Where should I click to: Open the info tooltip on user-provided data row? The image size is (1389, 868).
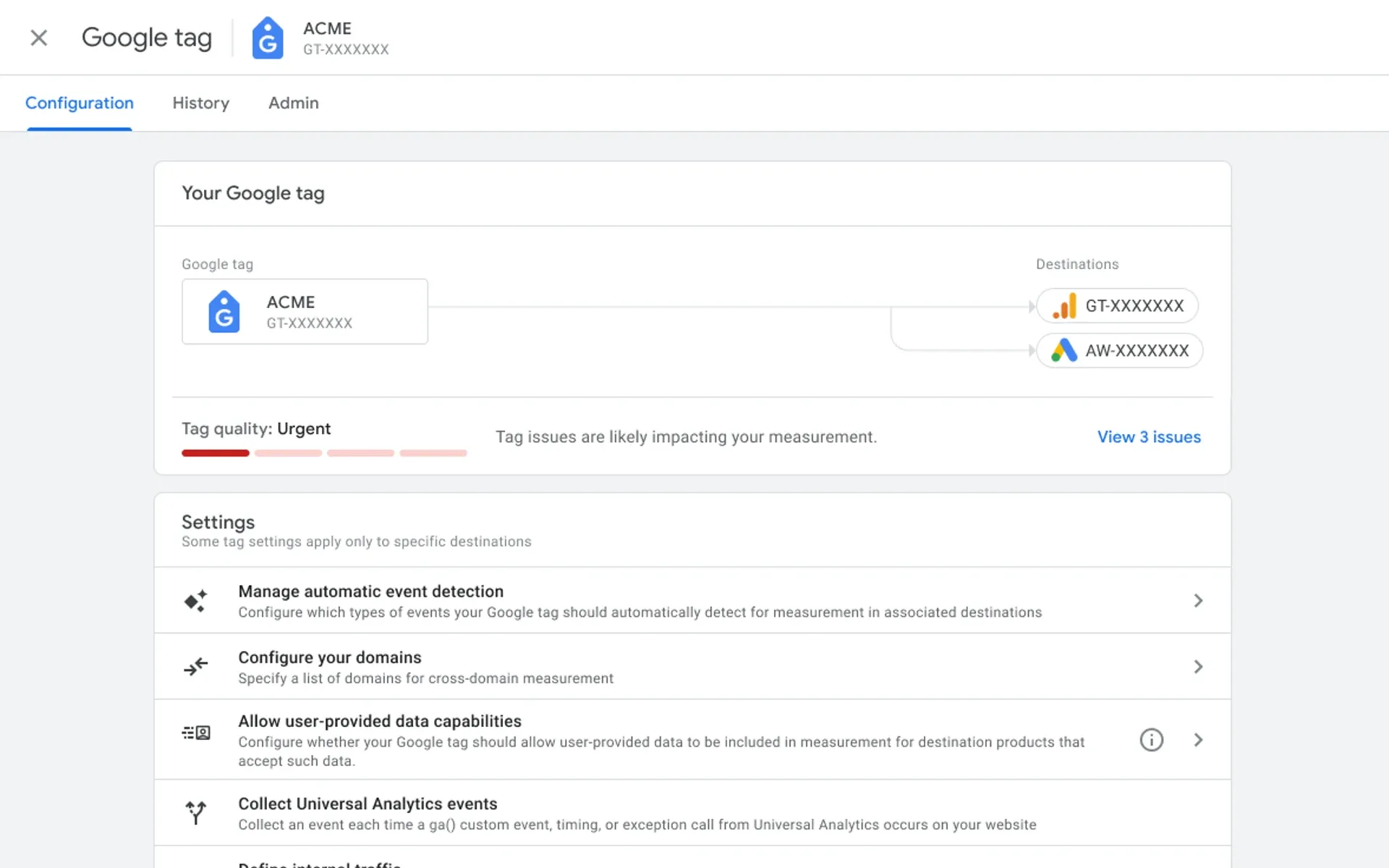click(x=1151, y=739)
